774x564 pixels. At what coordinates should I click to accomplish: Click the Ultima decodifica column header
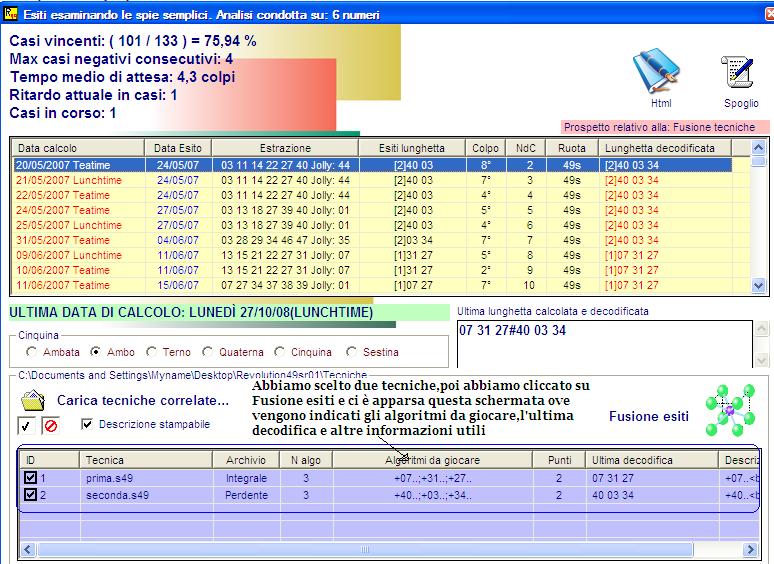coord(652,460)
